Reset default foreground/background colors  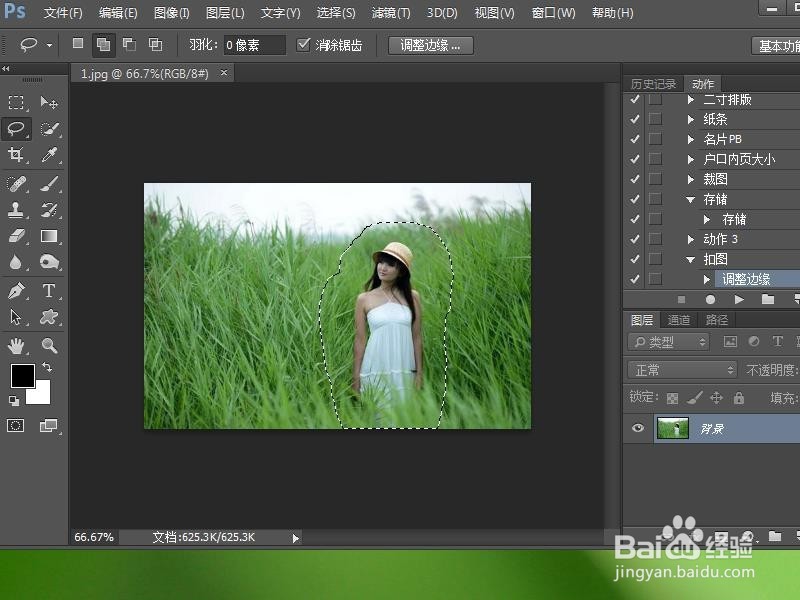point(14,401)
